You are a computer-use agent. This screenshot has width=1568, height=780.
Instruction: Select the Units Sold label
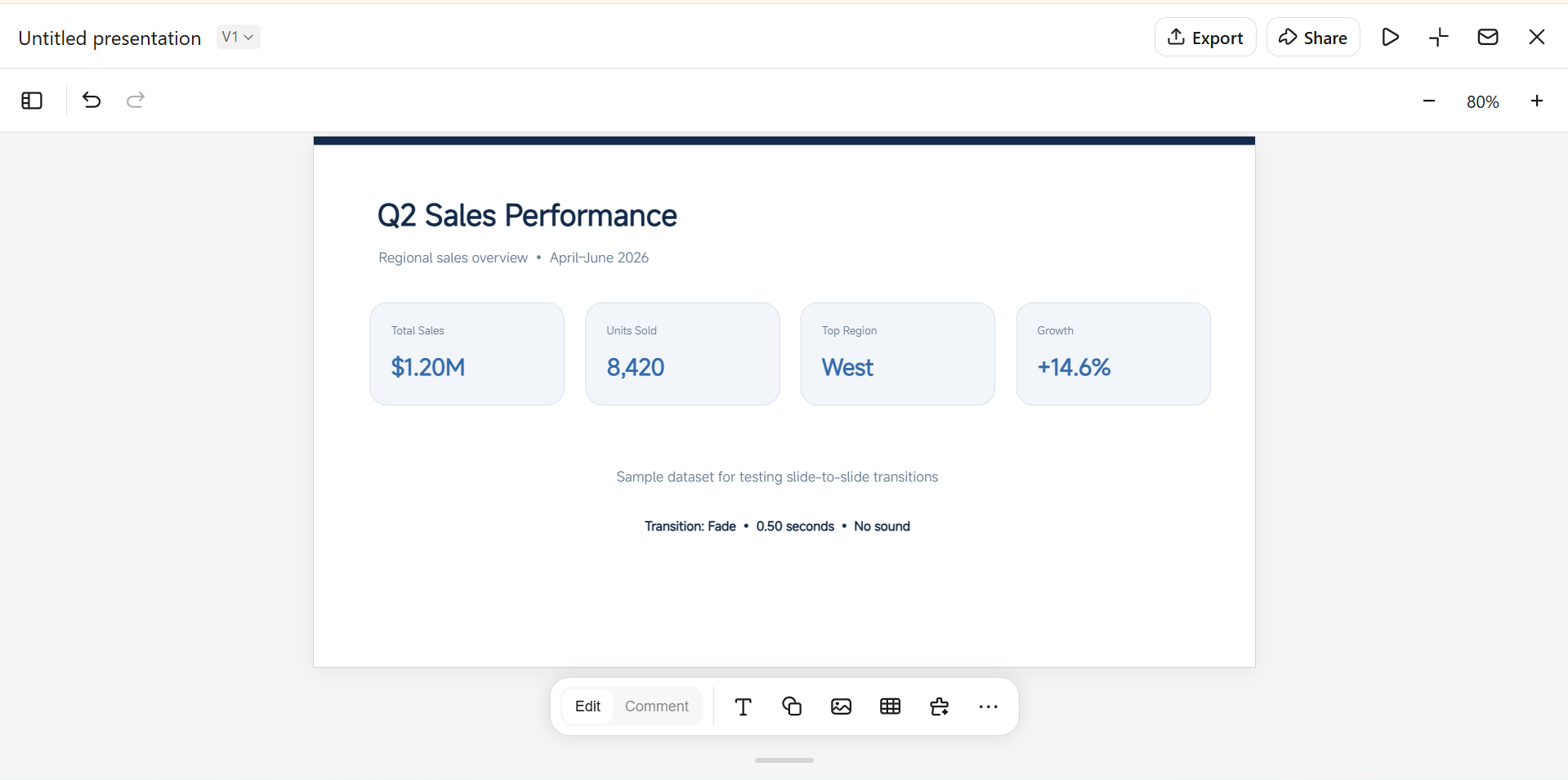[x=632, y=330]
